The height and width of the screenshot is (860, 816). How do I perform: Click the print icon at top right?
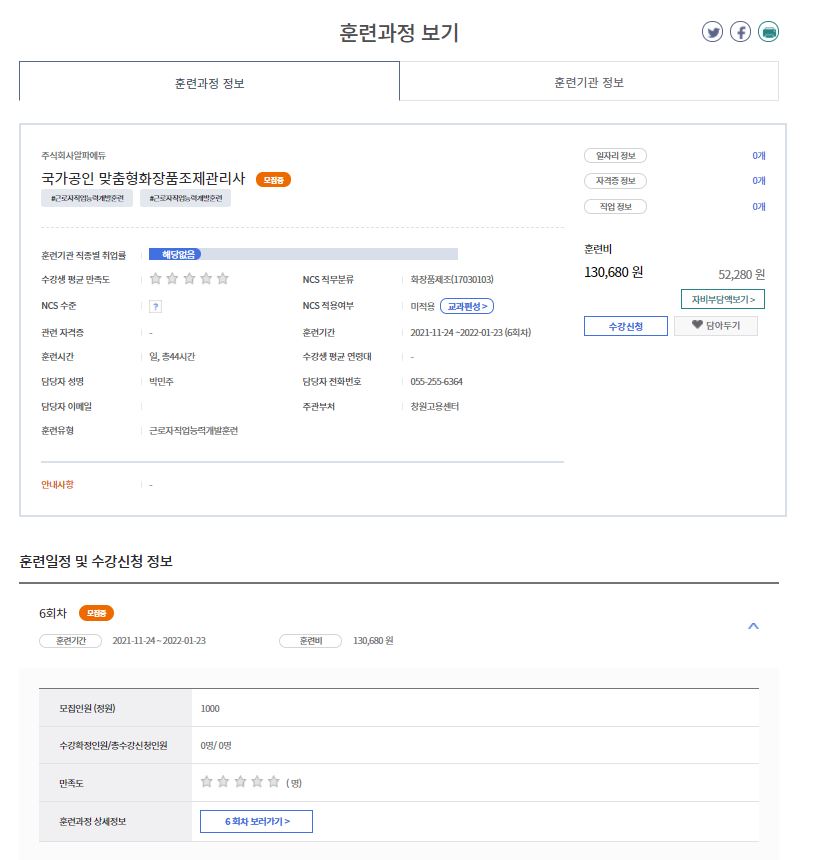point(768,32)
